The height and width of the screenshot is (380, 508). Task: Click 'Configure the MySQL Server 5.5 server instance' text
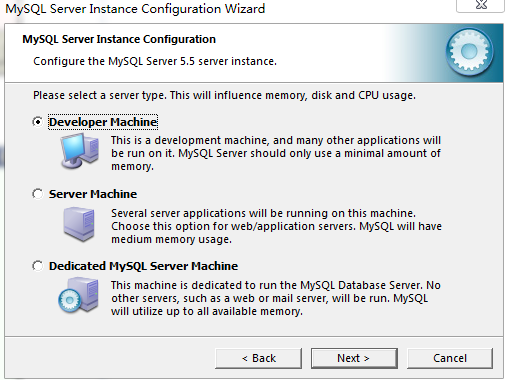tap(155, 61)
